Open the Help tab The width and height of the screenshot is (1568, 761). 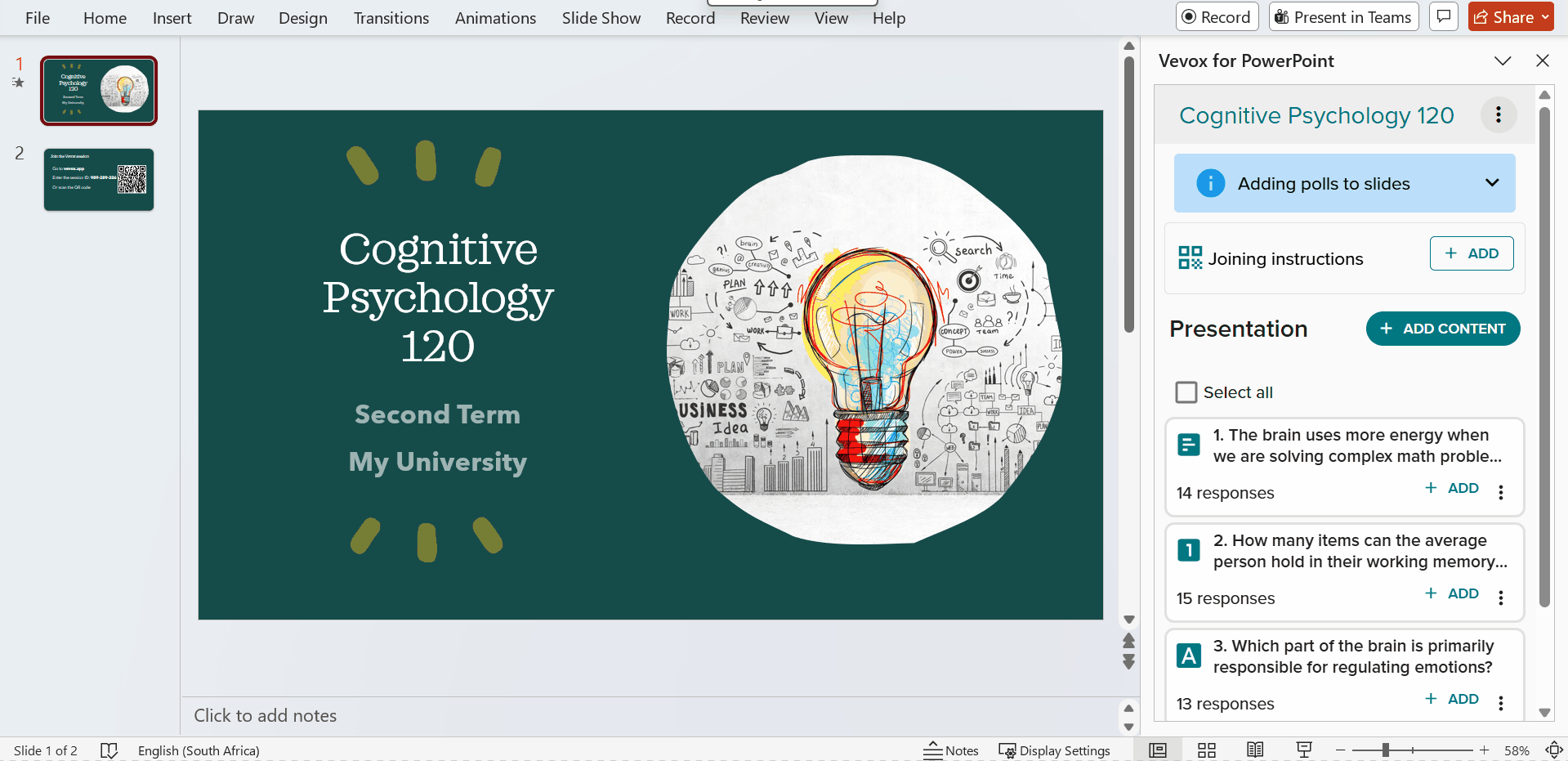[888, 18]
